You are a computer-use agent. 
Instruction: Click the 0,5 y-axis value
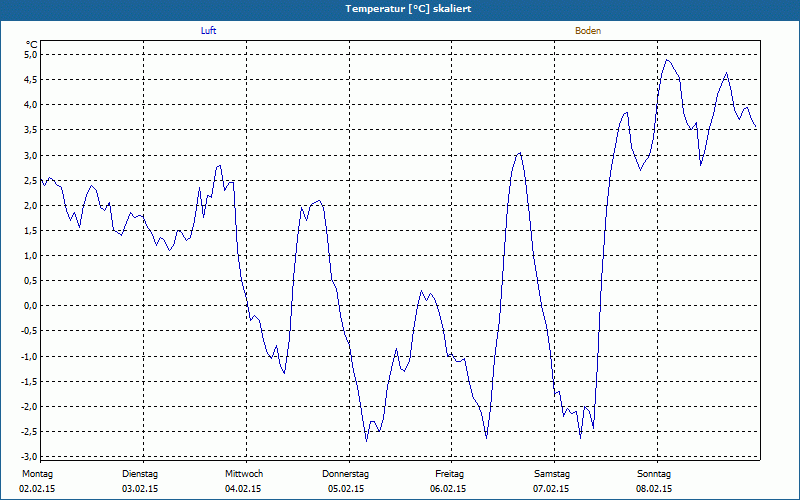(31, 281)
